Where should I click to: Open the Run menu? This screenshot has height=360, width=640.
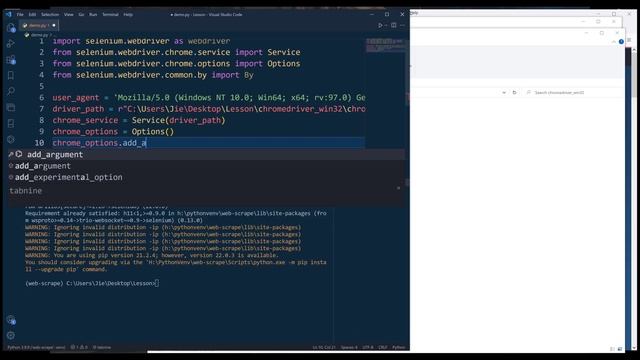(x=93, y=14)
